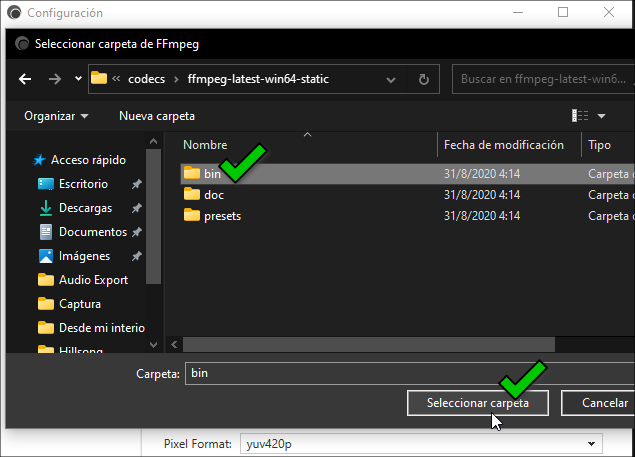This screenshot has width=635, height=457.
Task: Open Captura folder in sidebar
Action: tap(79, 304)
